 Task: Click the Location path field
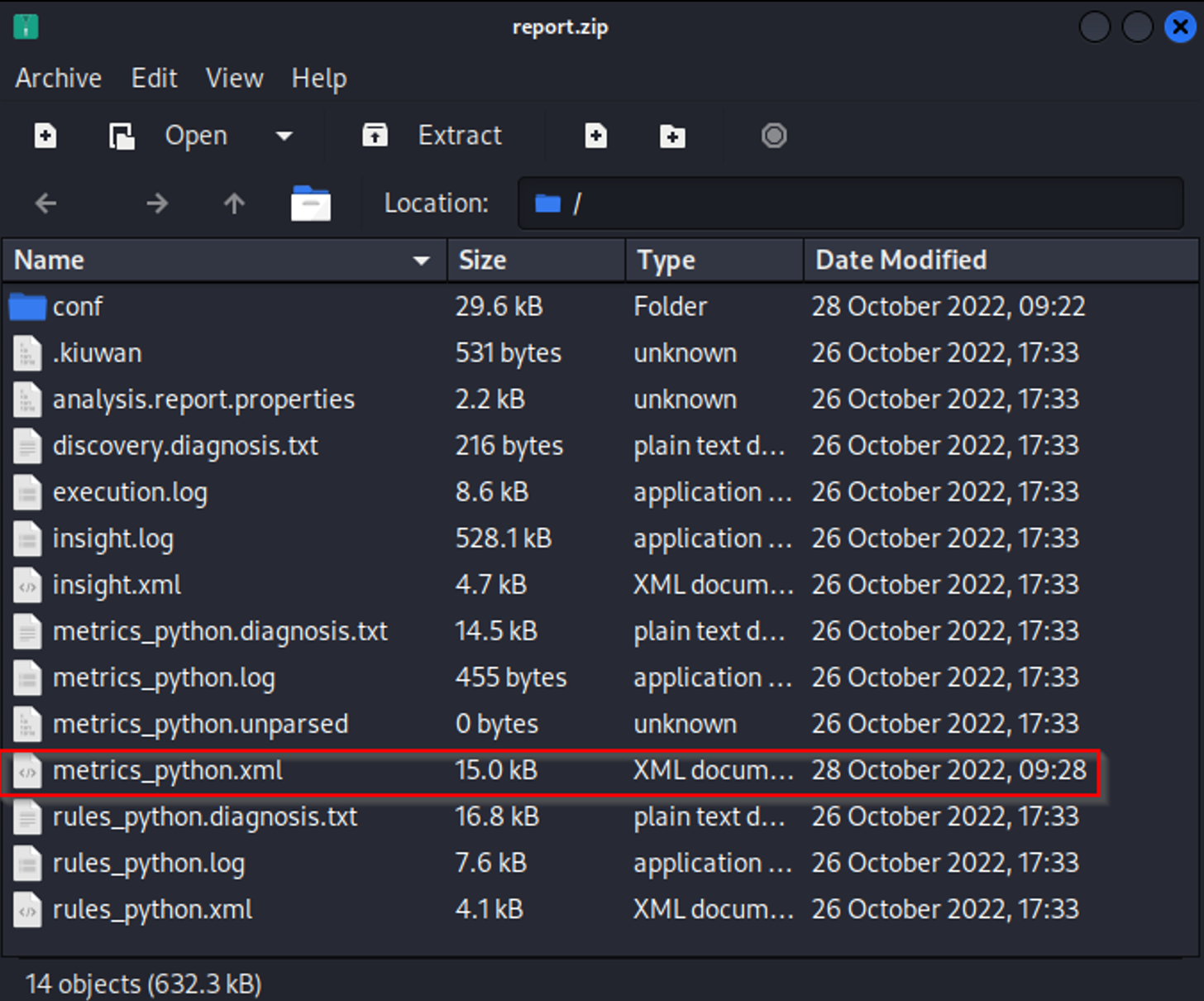coord(850,204)
